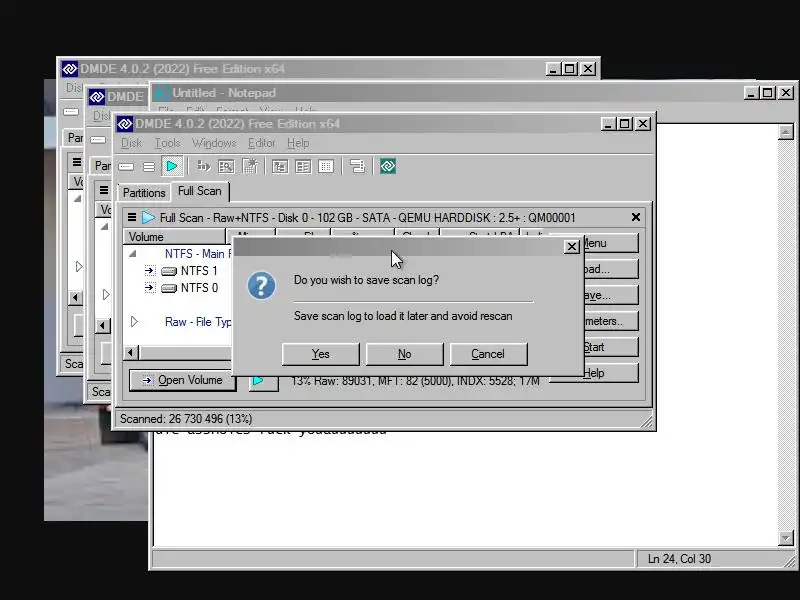
Task: Click hamburger icon in the middle DMDE window
Action: [x=104, y=190]
